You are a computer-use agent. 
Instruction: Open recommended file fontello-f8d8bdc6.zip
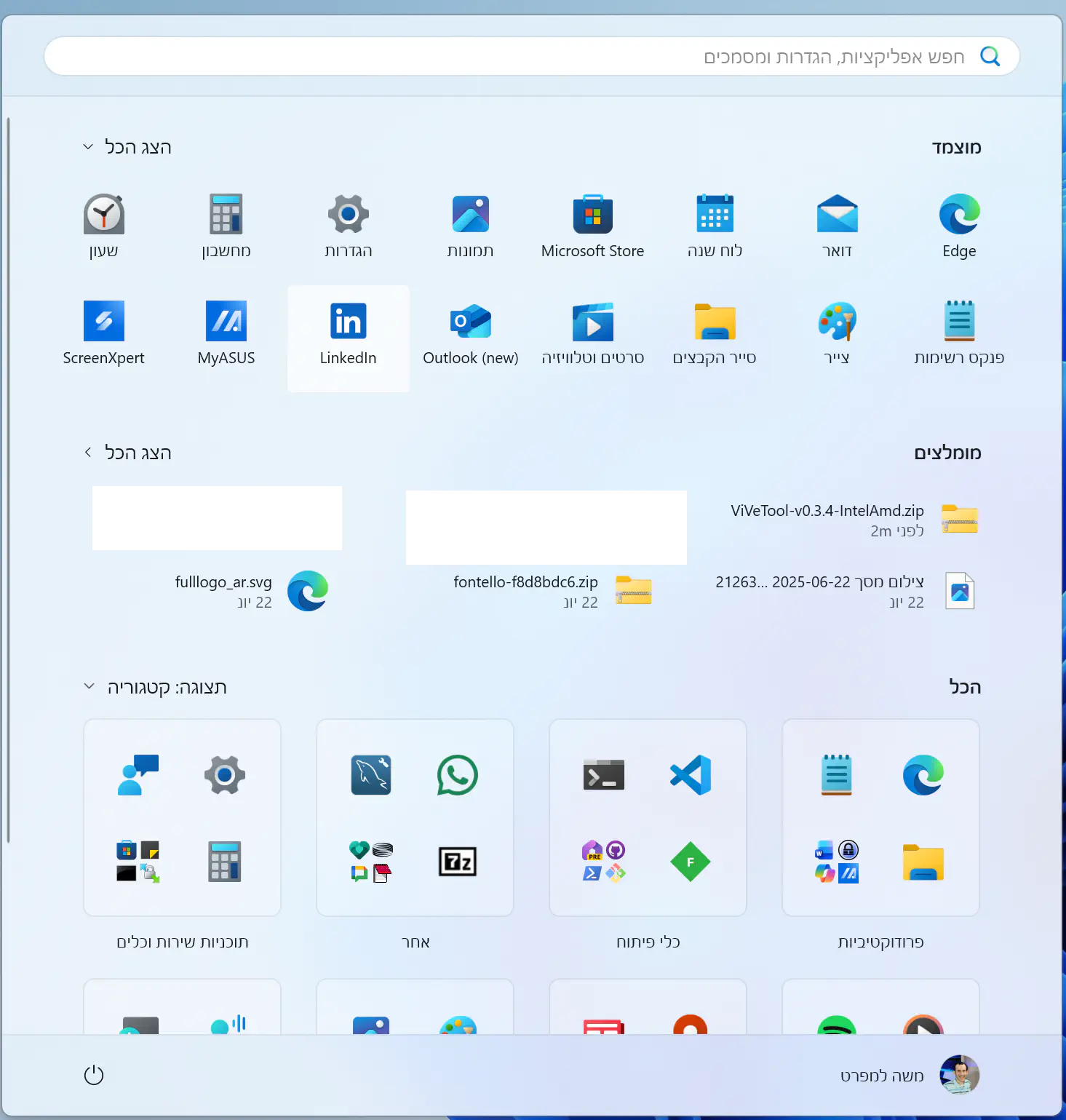552,591
